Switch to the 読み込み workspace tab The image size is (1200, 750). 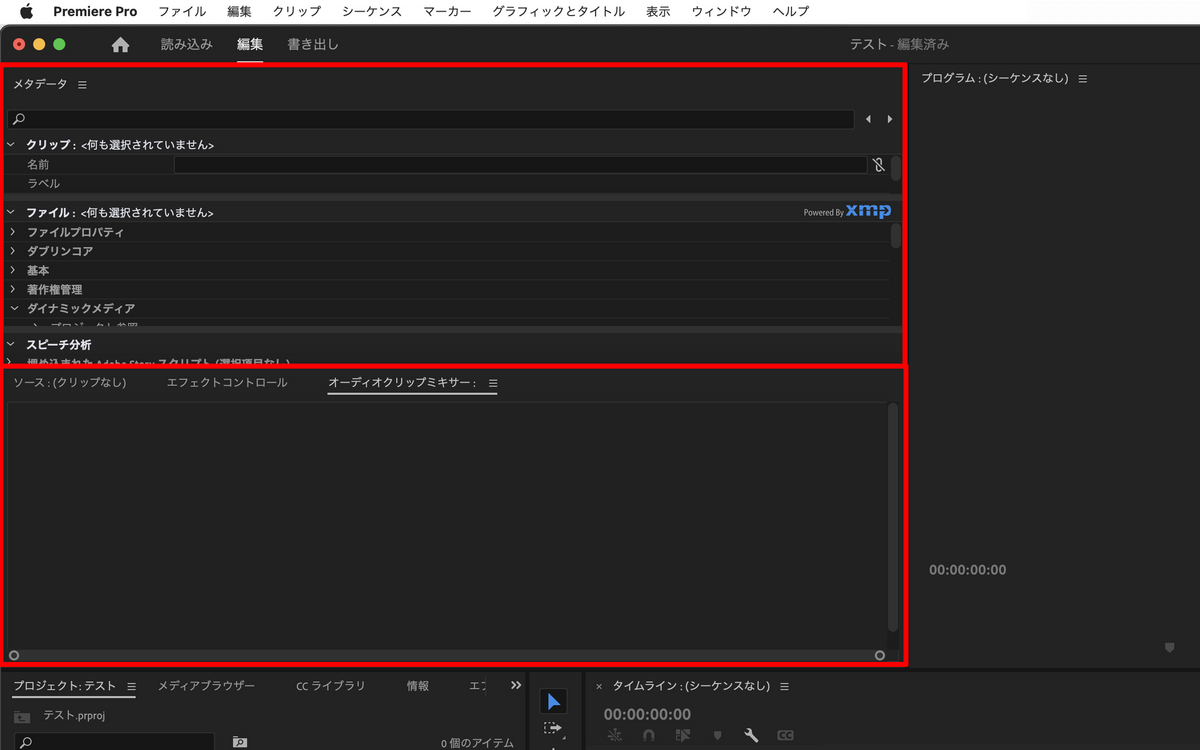click(187, 45)
